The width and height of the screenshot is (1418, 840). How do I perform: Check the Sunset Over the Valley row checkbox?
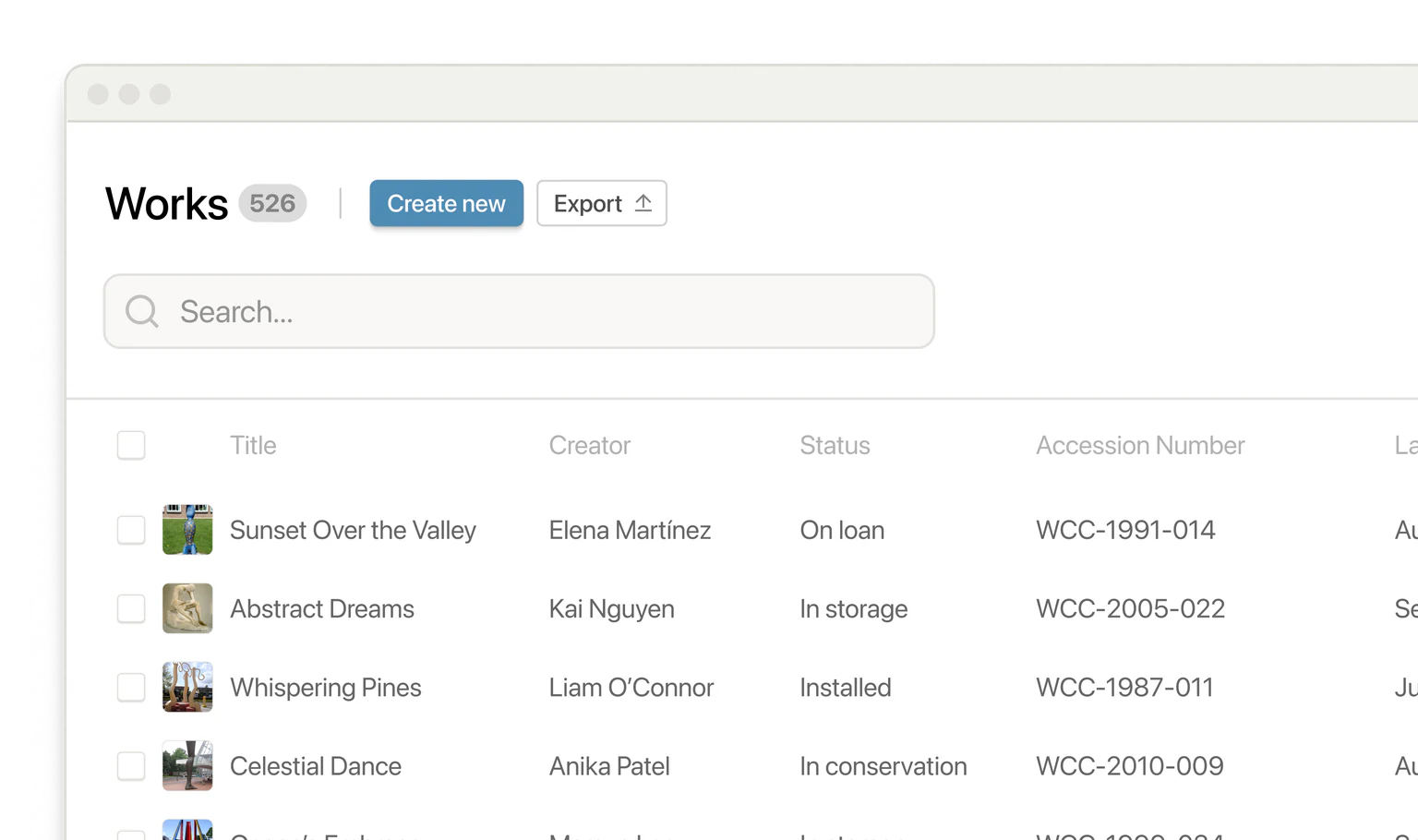point(131,530)
